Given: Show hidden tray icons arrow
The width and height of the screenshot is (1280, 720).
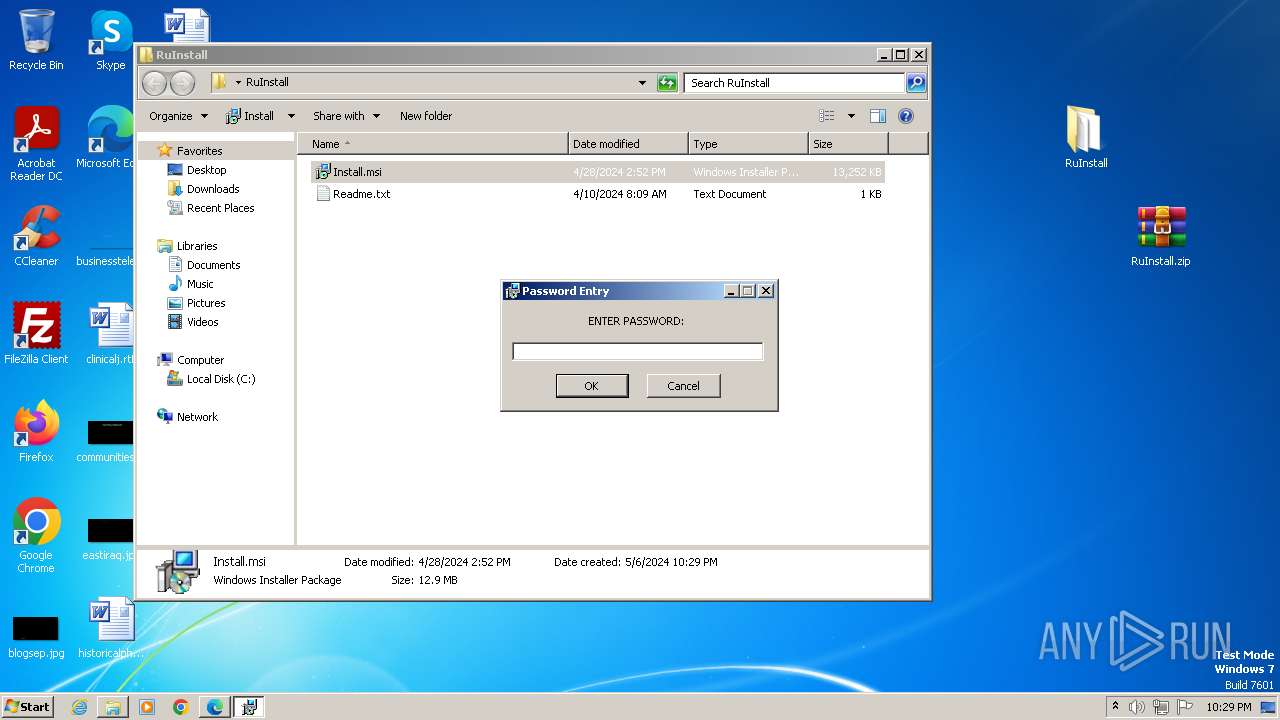Looking at the screenshot, I should [x=1115, y=707].
